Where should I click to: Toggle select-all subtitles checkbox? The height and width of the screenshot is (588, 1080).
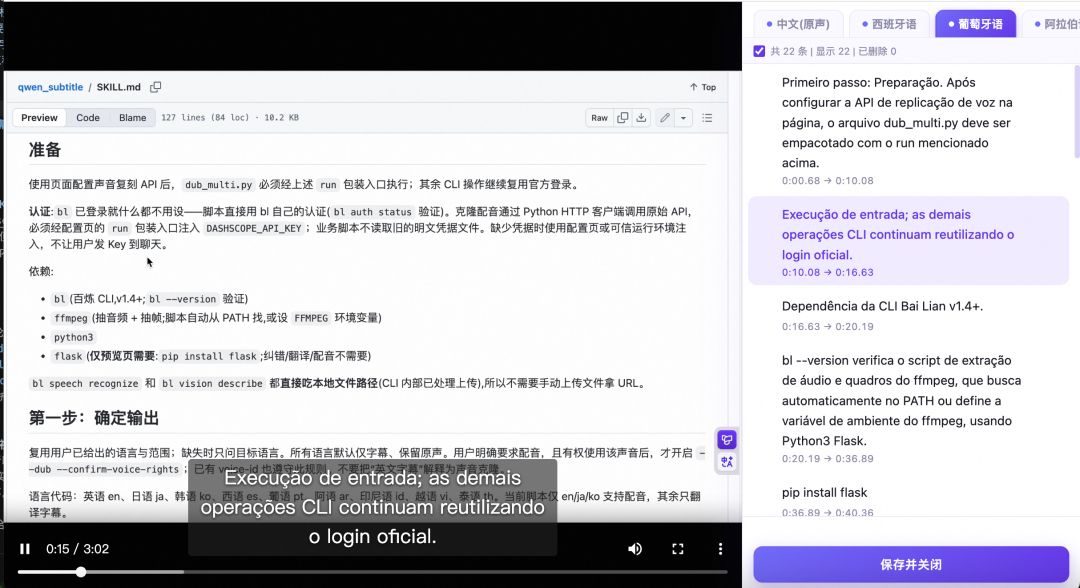click(x=759, y=51)
